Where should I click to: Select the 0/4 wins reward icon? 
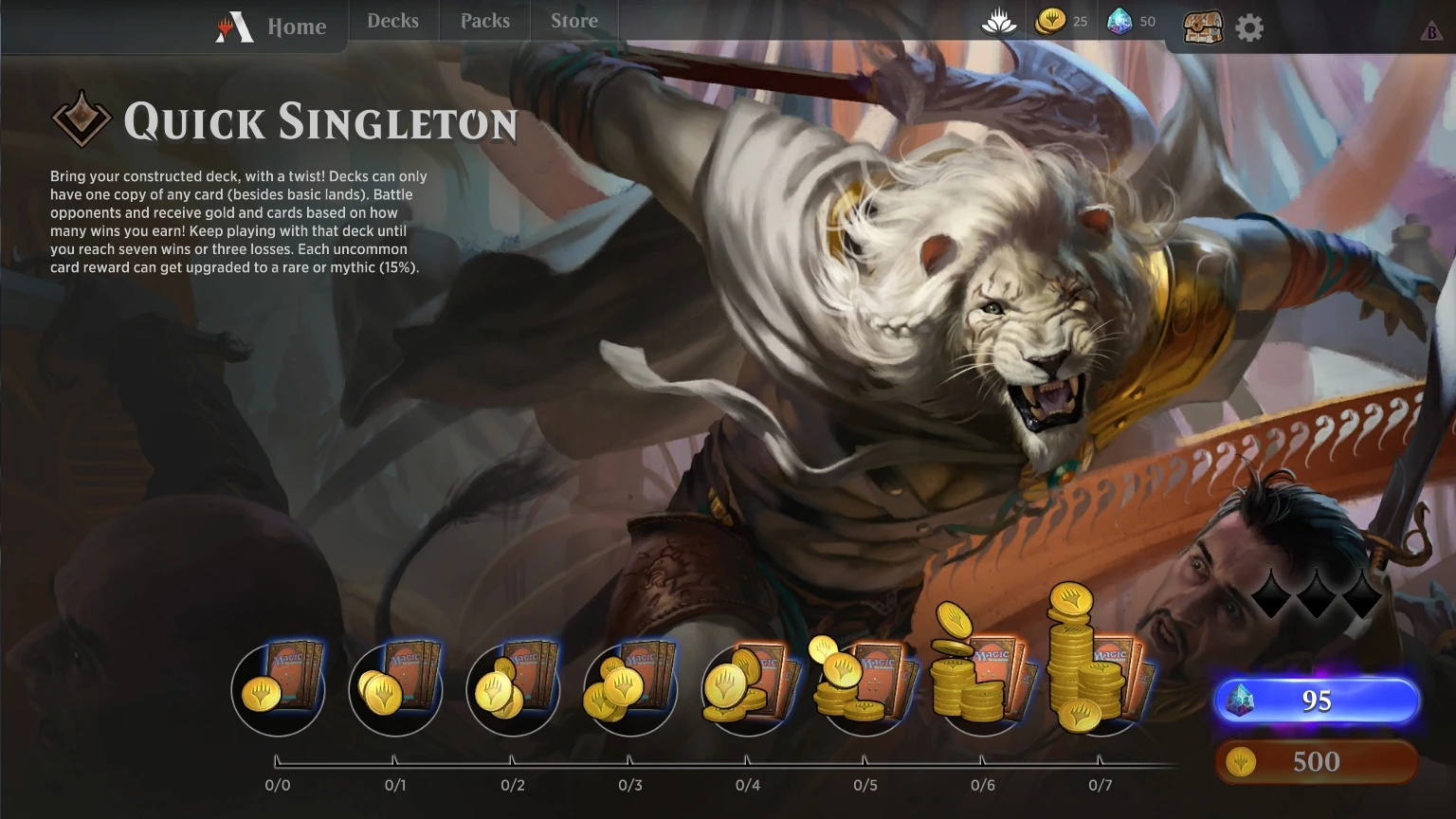click(749, 687)
